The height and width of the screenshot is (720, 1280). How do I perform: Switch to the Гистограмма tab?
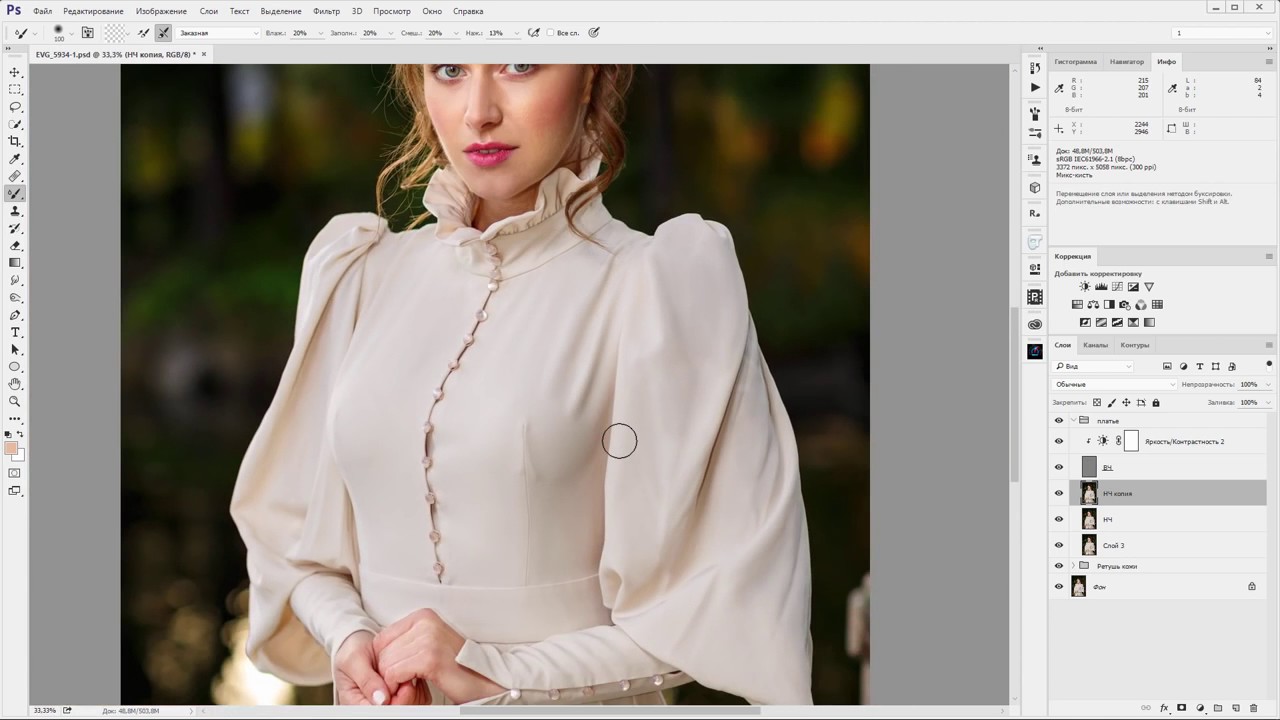[x=1075, y=62]
